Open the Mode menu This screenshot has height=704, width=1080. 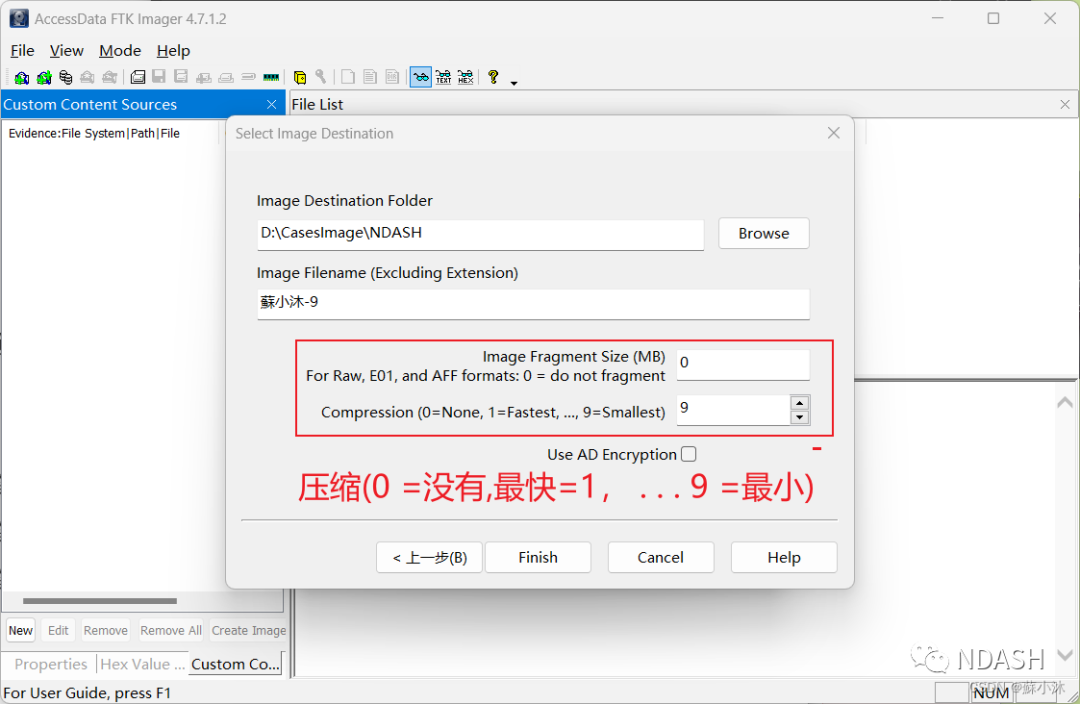click(x=120, y=51)
